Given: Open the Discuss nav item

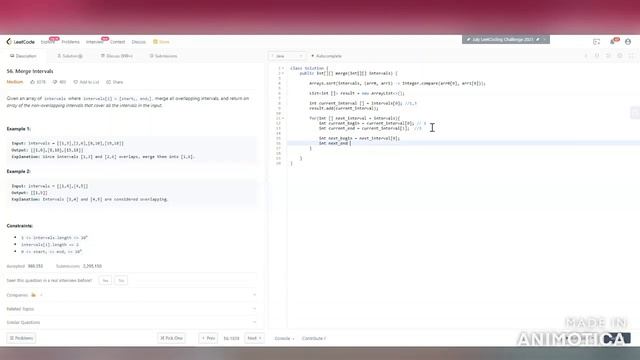Looking at the screenshot, I should 138,42.
